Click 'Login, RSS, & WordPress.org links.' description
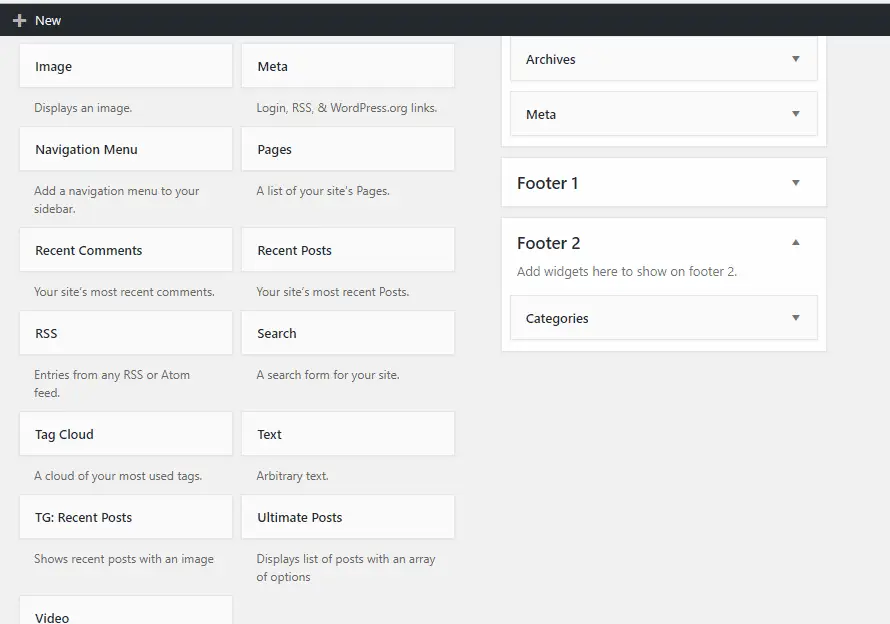This screenshot has width=890, height=624. point(347,108)
